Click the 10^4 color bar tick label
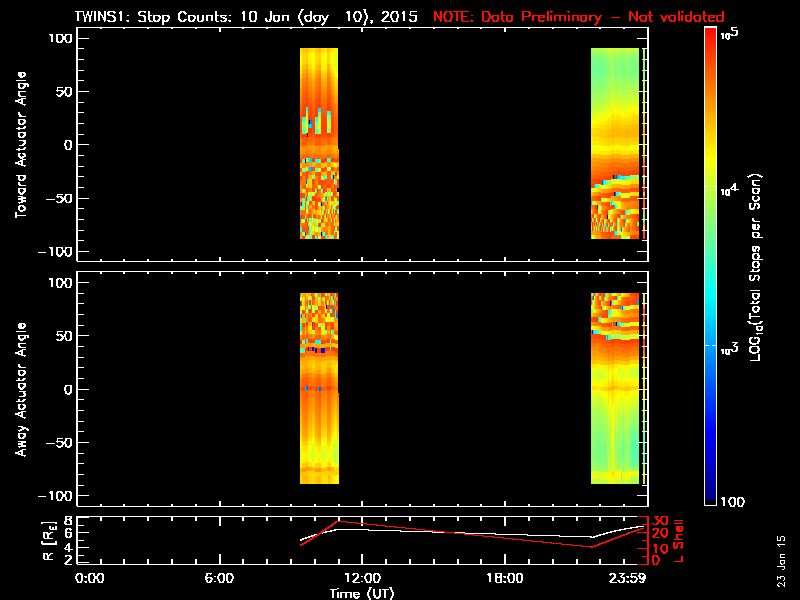This screenshot has width=800, height=600. (730, 190)
